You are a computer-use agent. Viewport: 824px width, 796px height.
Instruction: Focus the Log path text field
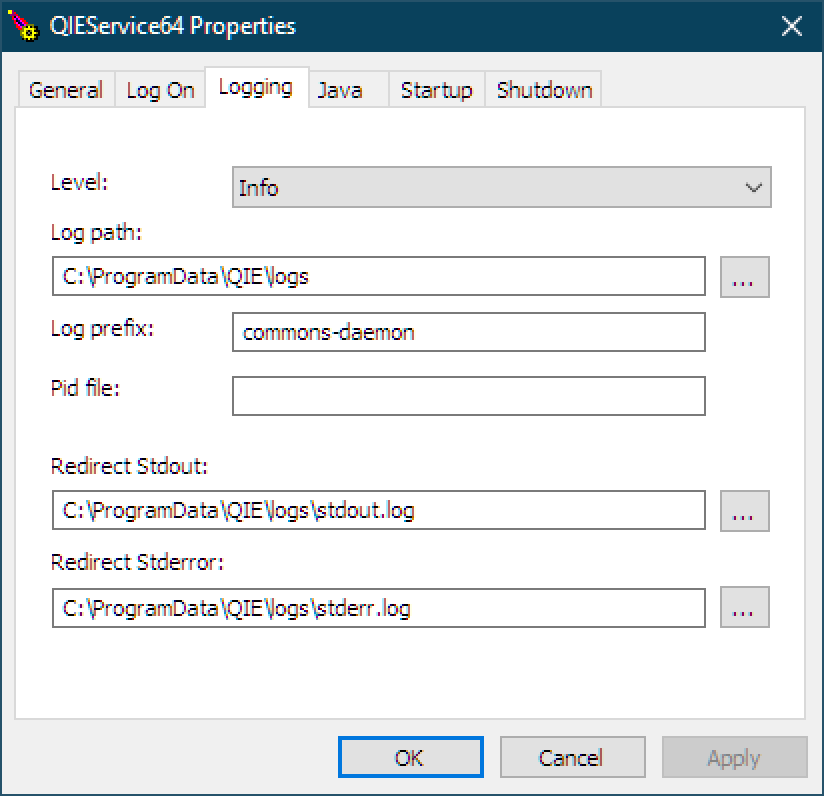pyautogui.click(x=378, y=276)
